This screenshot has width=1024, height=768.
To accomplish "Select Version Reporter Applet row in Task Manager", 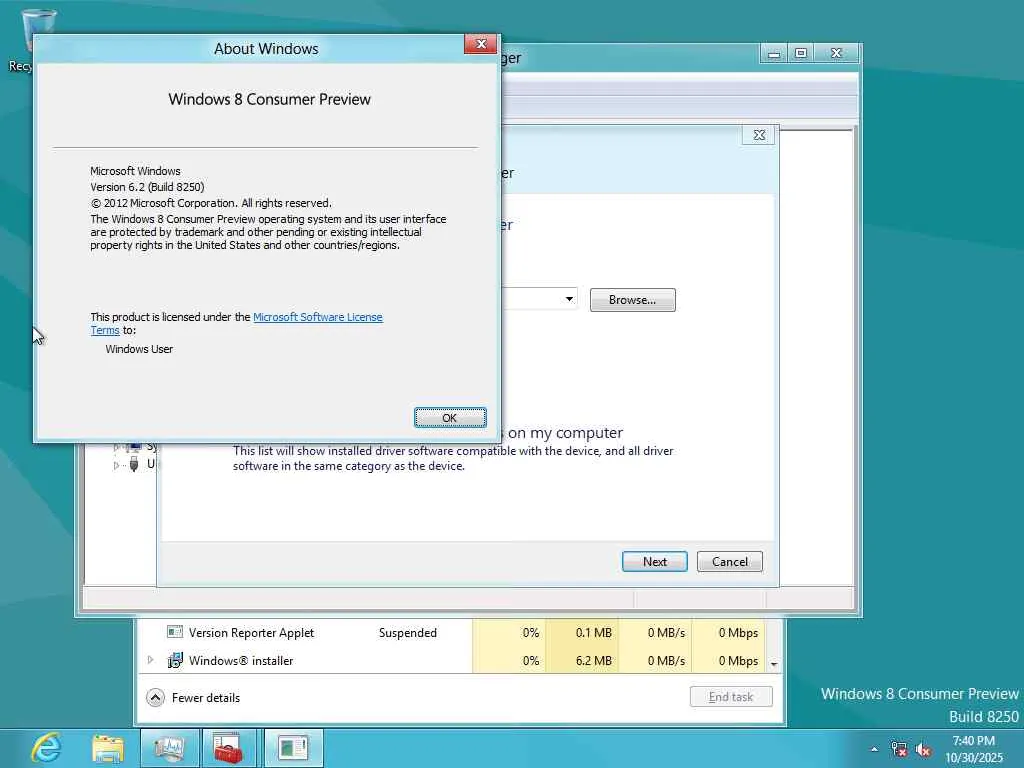I will tap(453, 633).
